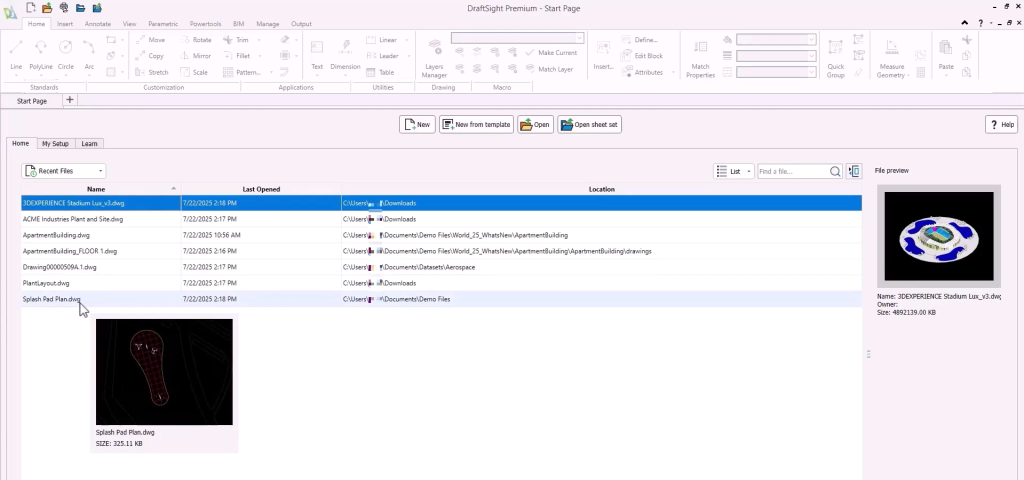Click the Edit Block tool

click(642, 56)
